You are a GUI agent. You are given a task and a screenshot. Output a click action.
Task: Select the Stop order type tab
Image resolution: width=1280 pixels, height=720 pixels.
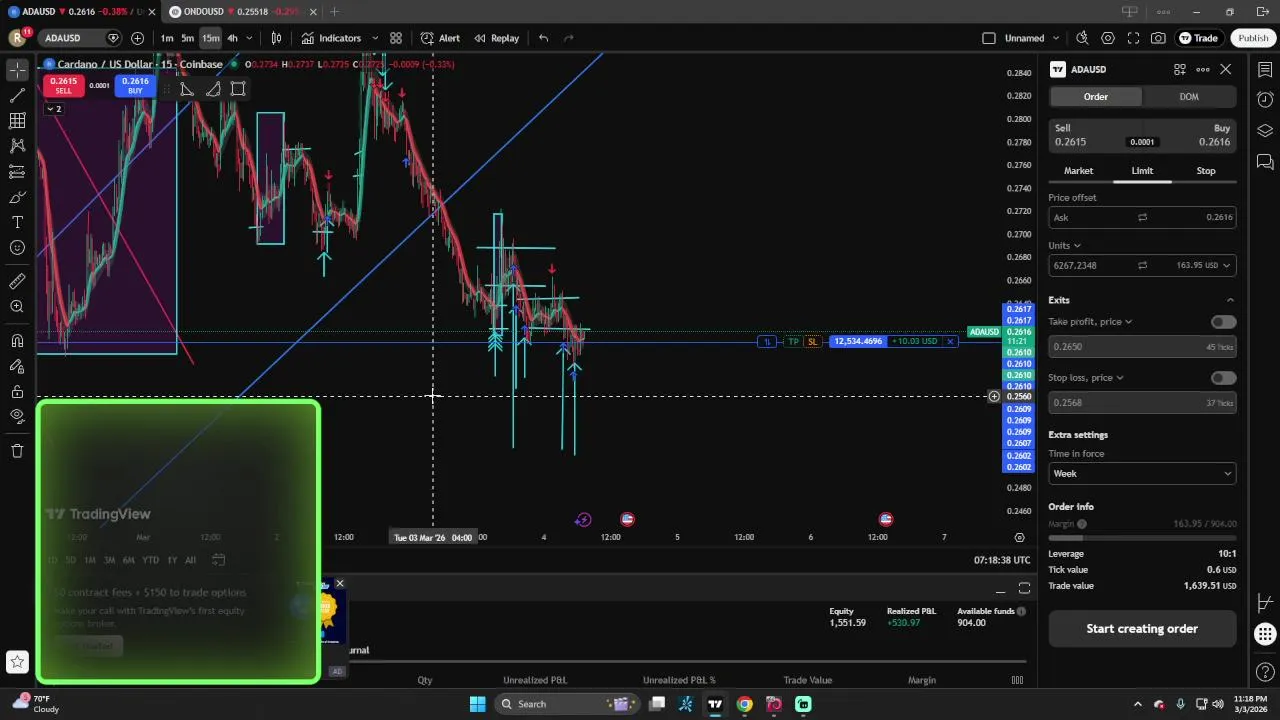(x=1206, y=171)
